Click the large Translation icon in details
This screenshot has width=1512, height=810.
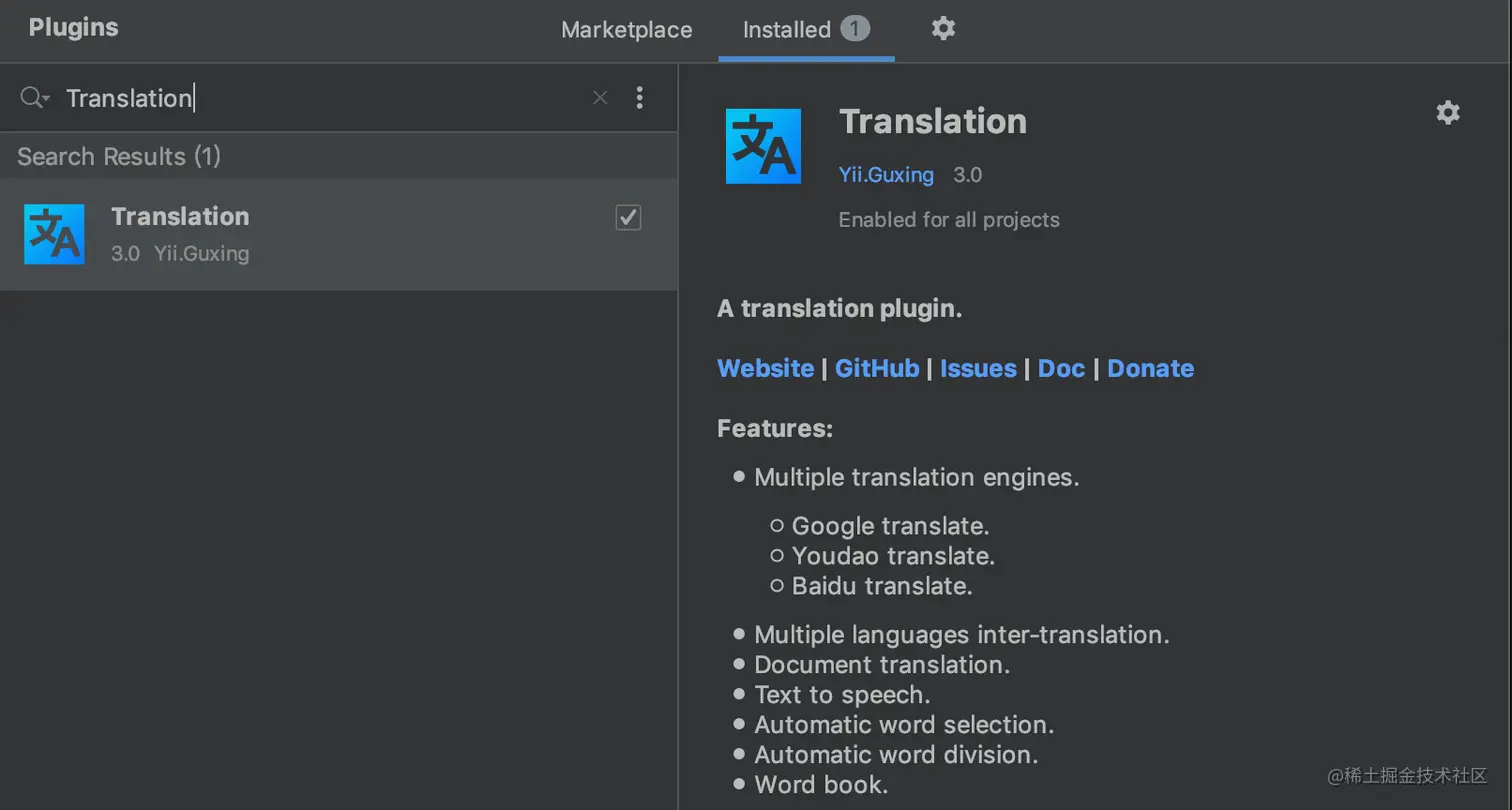(763, 146)
